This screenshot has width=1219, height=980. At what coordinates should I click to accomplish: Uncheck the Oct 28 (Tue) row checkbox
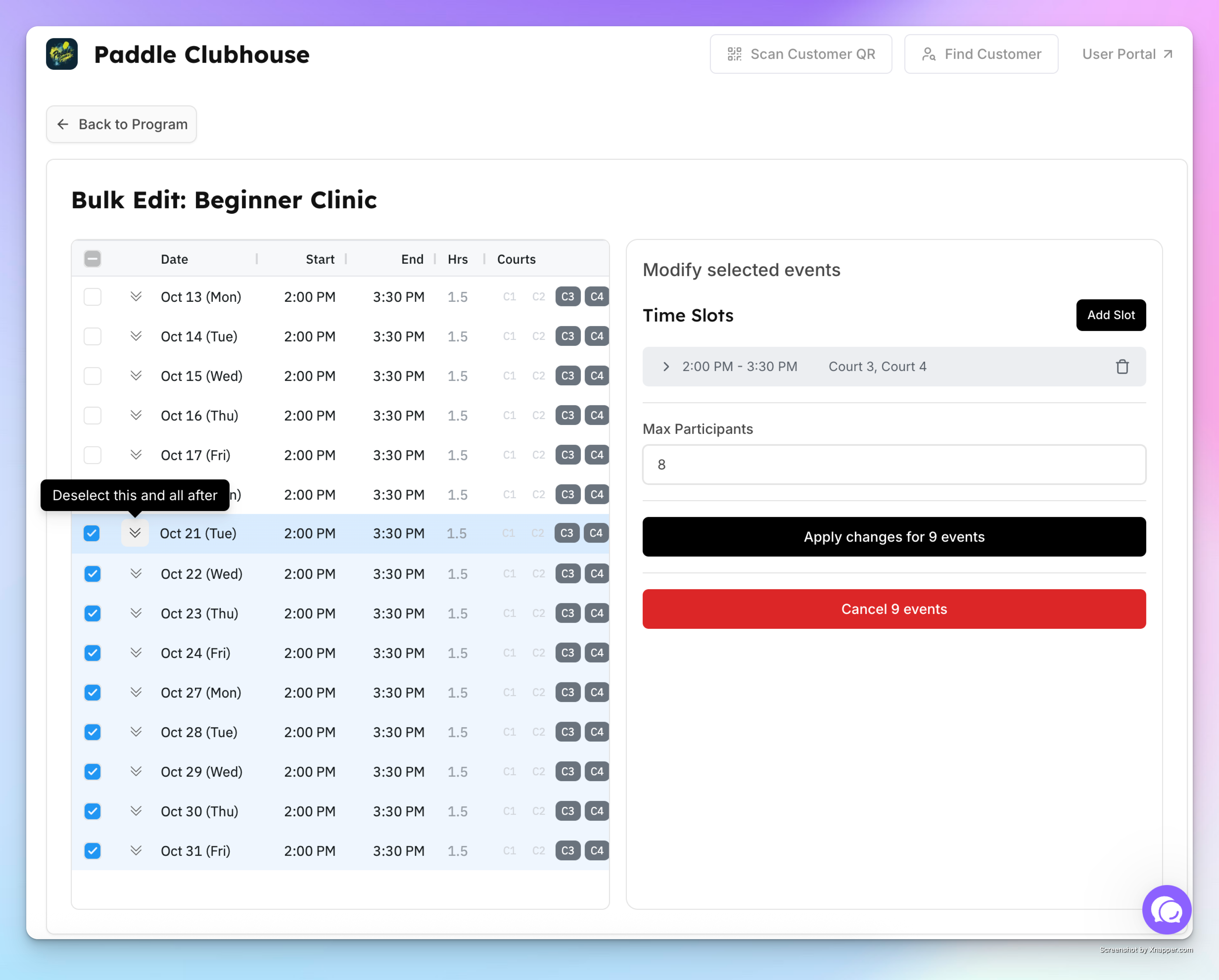[92, 732]
